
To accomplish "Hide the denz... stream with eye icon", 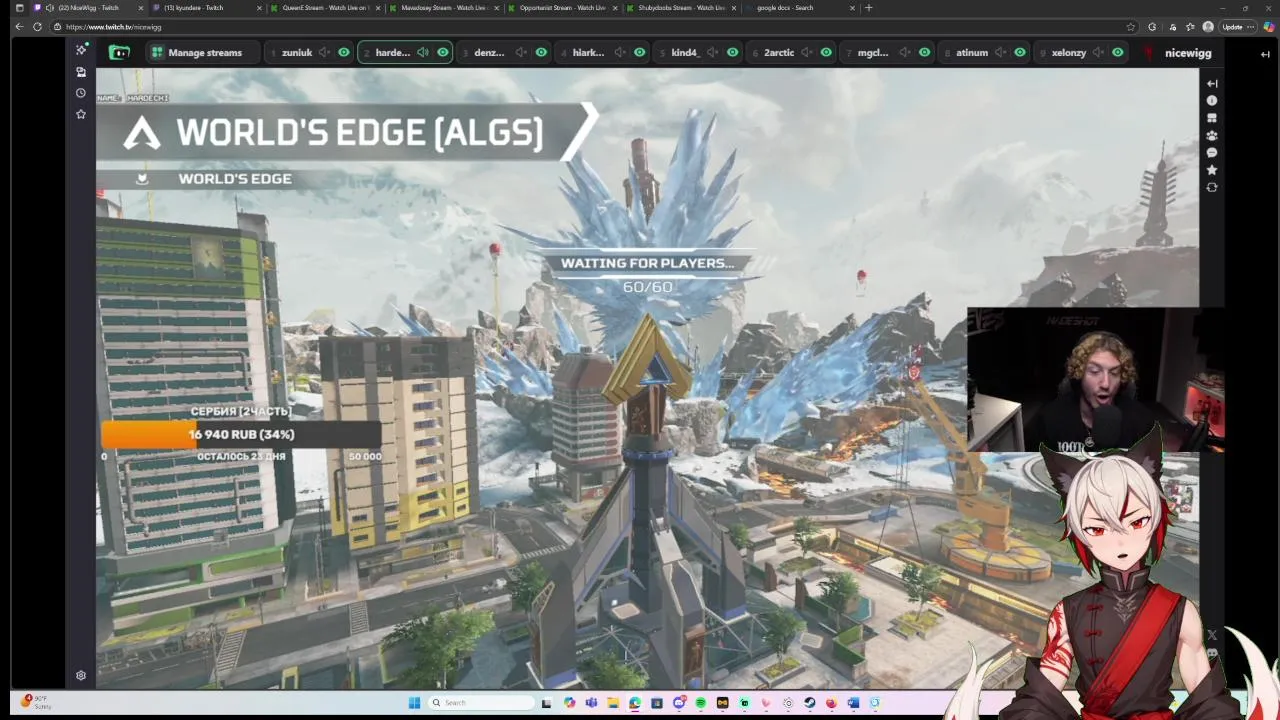I will click(541, 52).
